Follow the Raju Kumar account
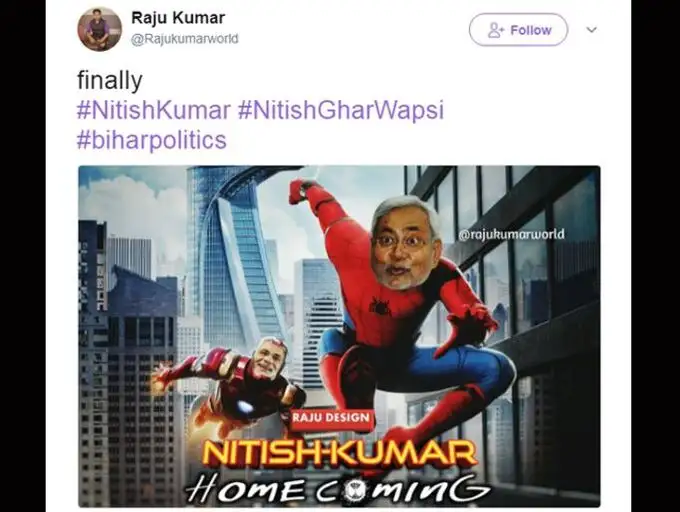Image resolution: width=680 pixels, height=512 pixels. tap(518, 29)
